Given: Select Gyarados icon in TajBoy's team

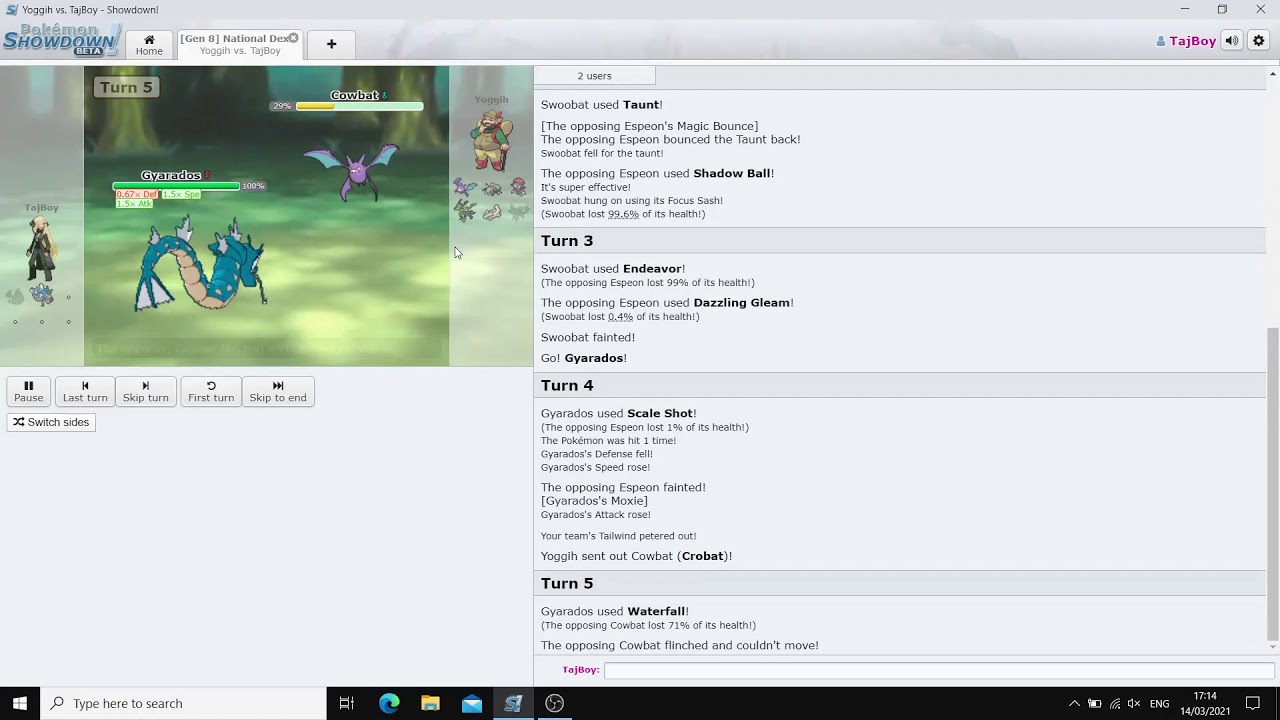Looking at the screenshot, I should pos(41,295).
